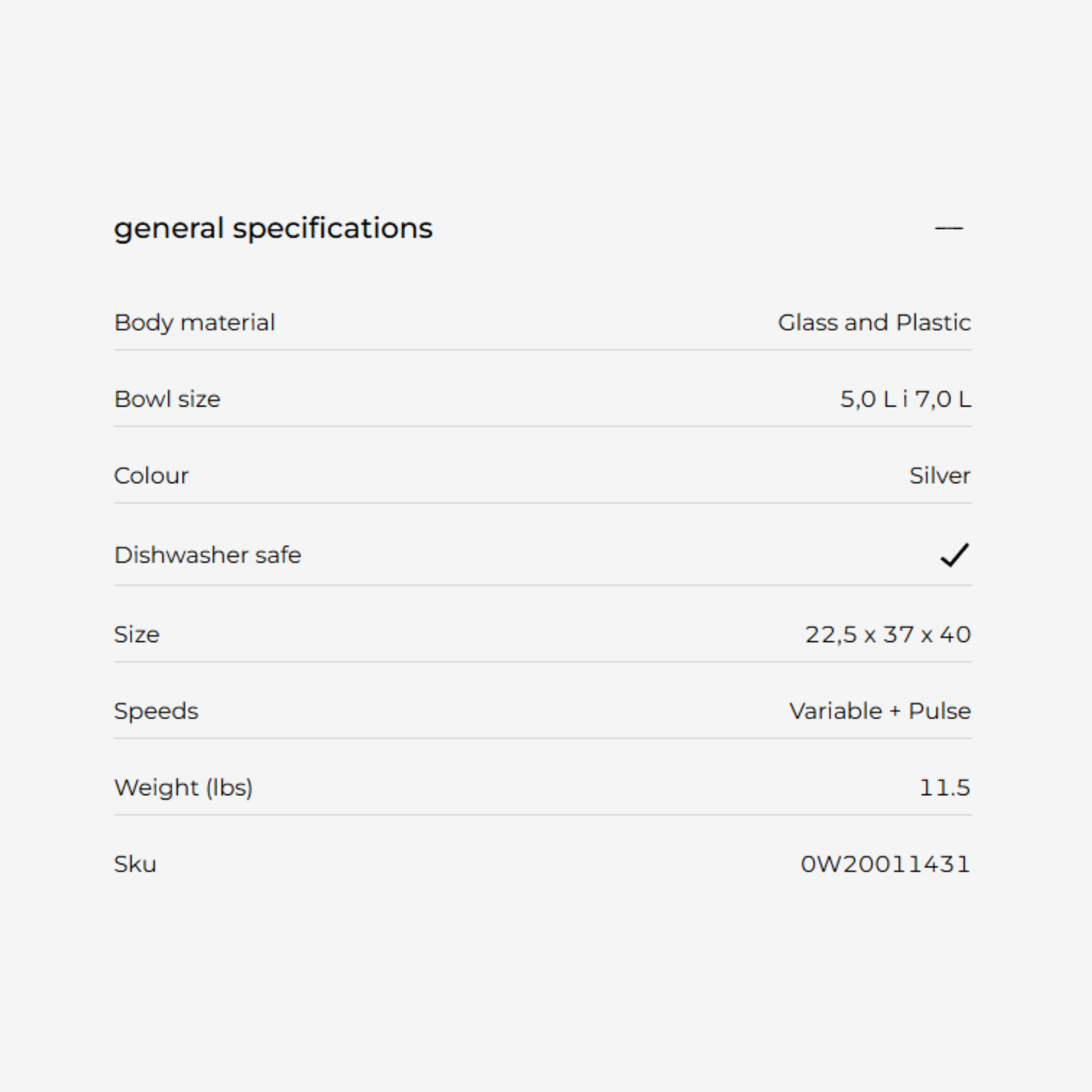Select the 22,5 x 37 x 40 dimensions
Image resolution: width=1092 pixels, height=1092 pixels.
(887, 635)
